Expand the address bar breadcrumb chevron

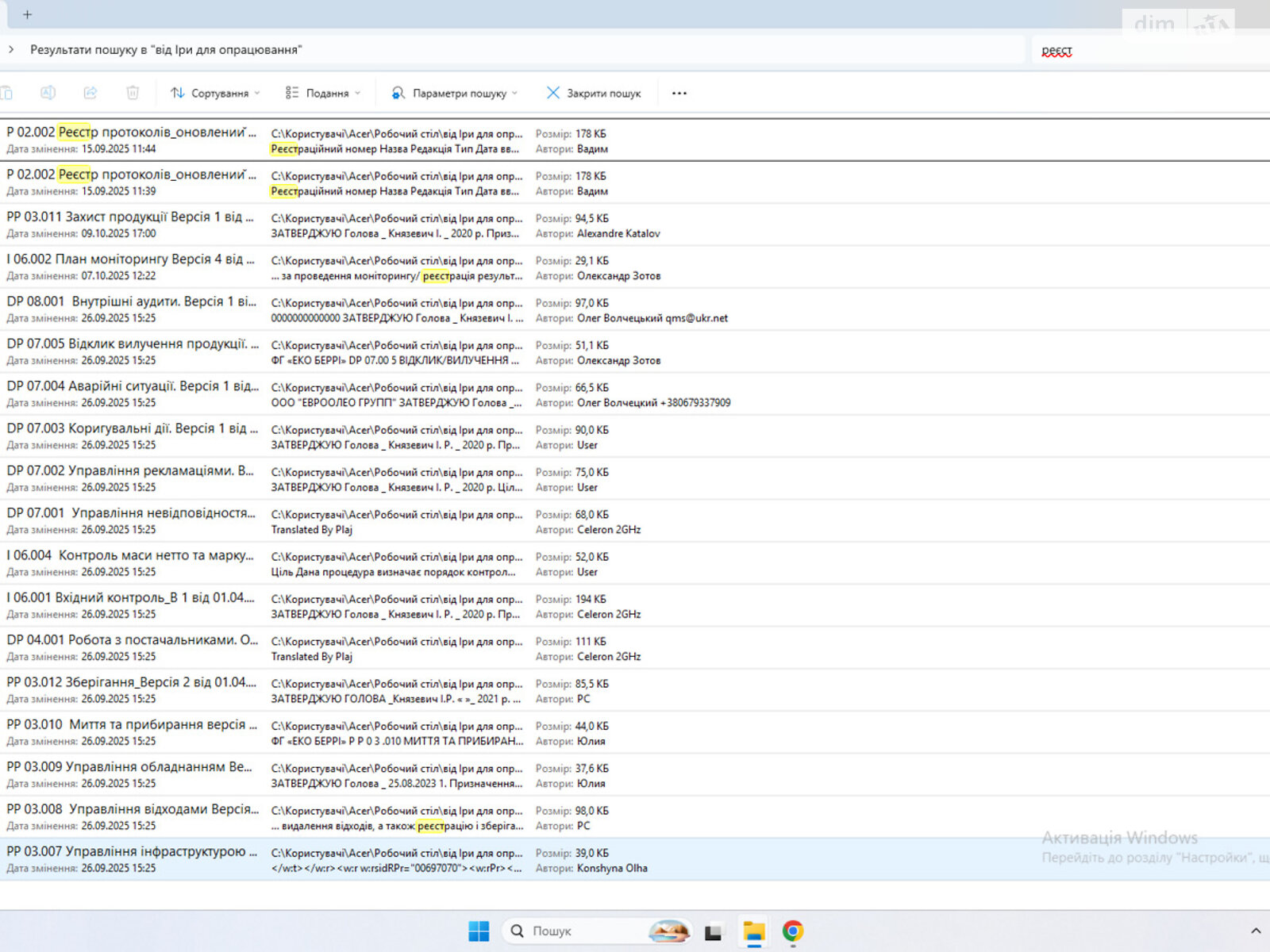(x=11, y=49)
